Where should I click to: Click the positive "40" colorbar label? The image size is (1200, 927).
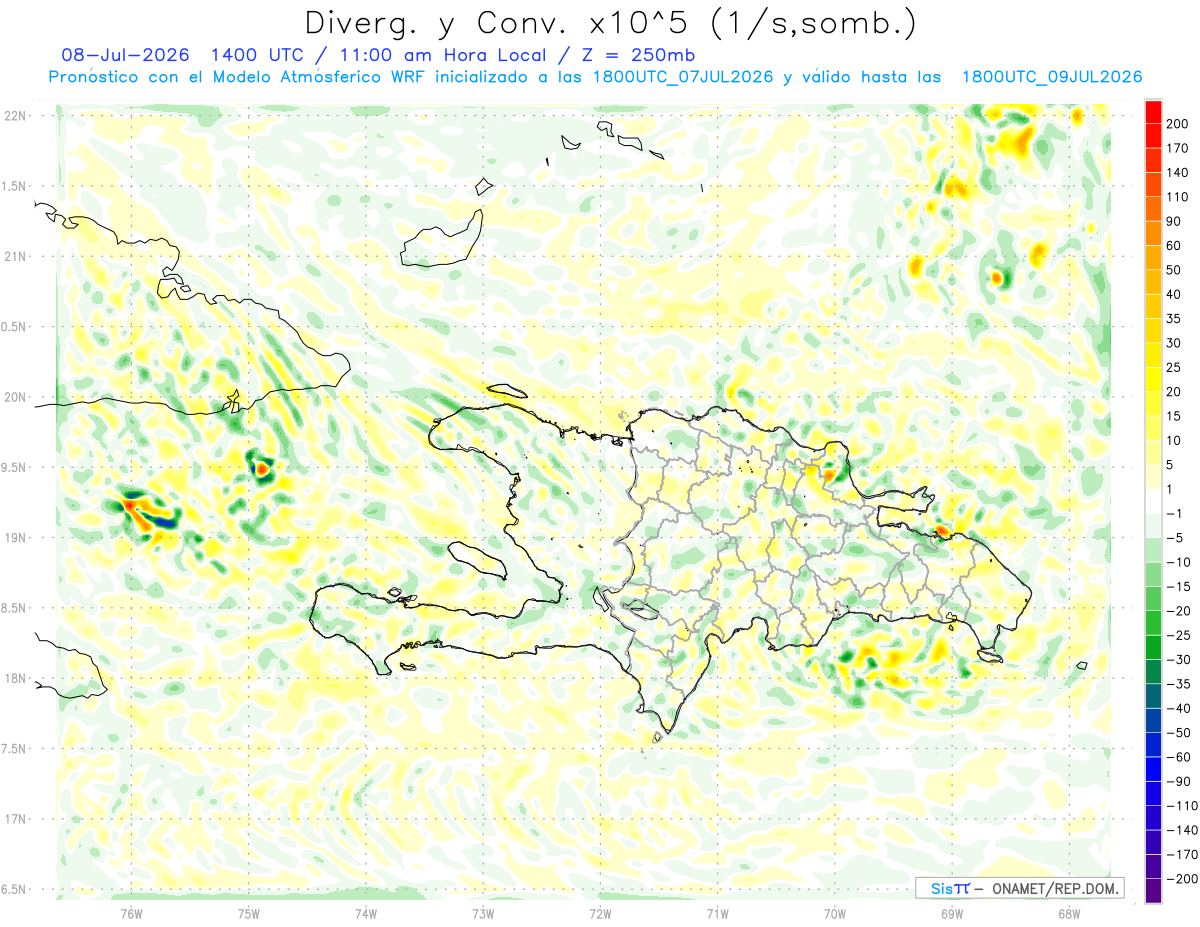pyautogui.click(x=1176, y=294)
